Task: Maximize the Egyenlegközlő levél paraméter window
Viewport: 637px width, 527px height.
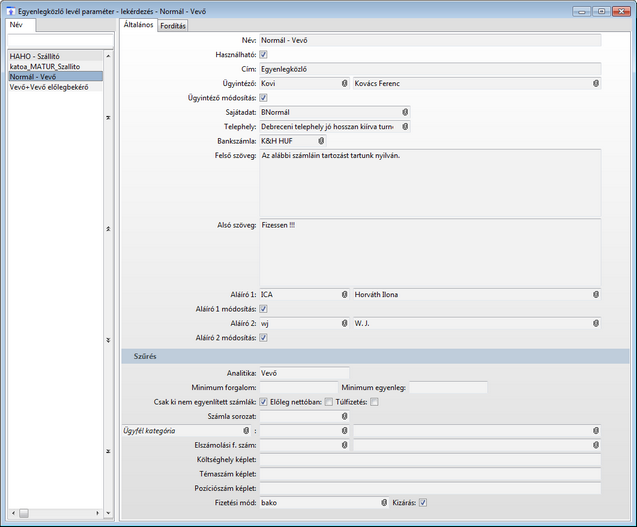Action: [601, 11]
